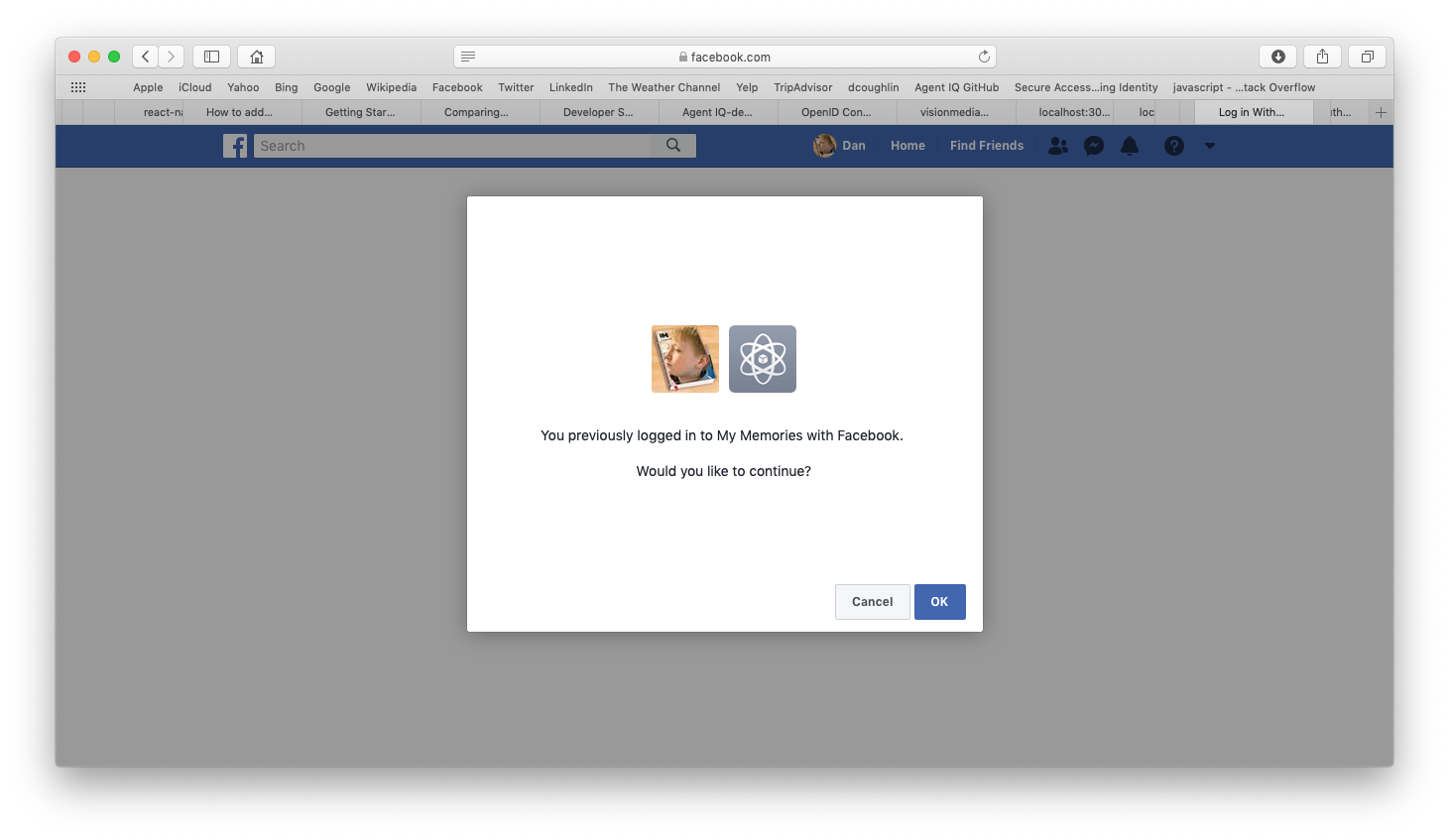Open the LinkedIn bookmark
Viewport: 1449px width, 840px height.
tap(571, 87)
